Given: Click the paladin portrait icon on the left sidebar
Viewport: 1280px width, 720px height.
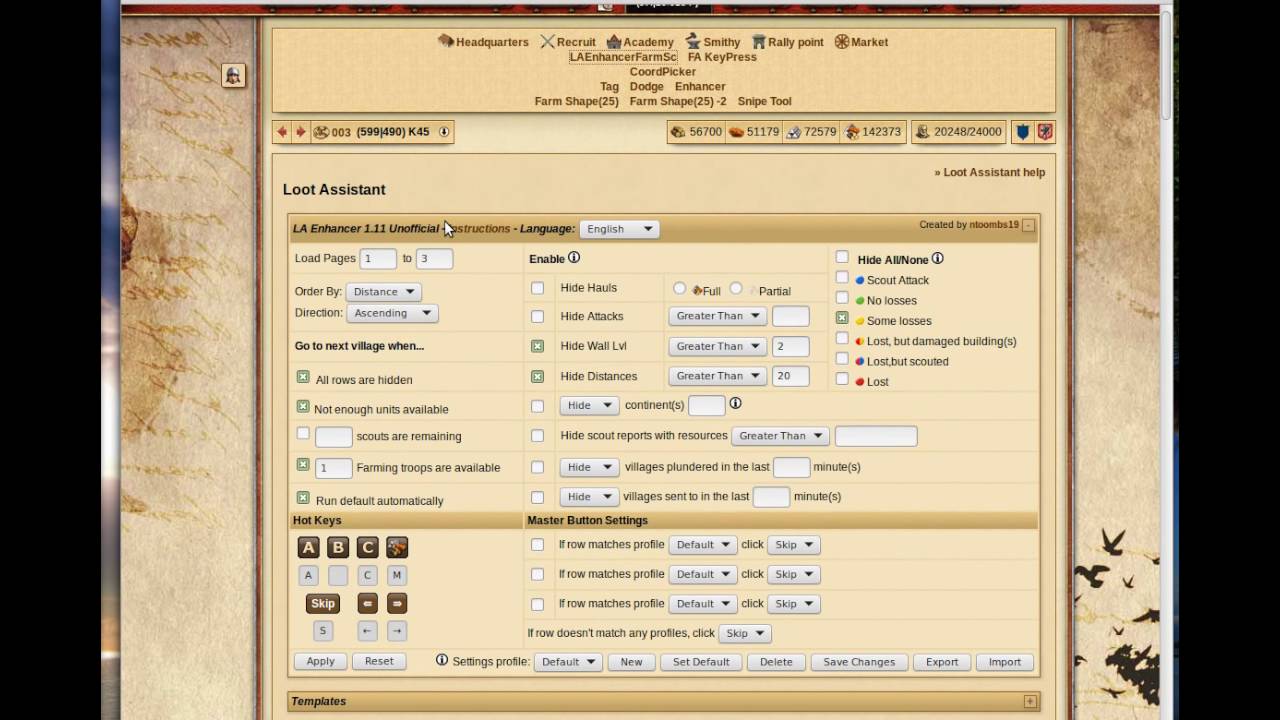Looking at the screenshot, I should pyautogui.click(x=233, y=76).
